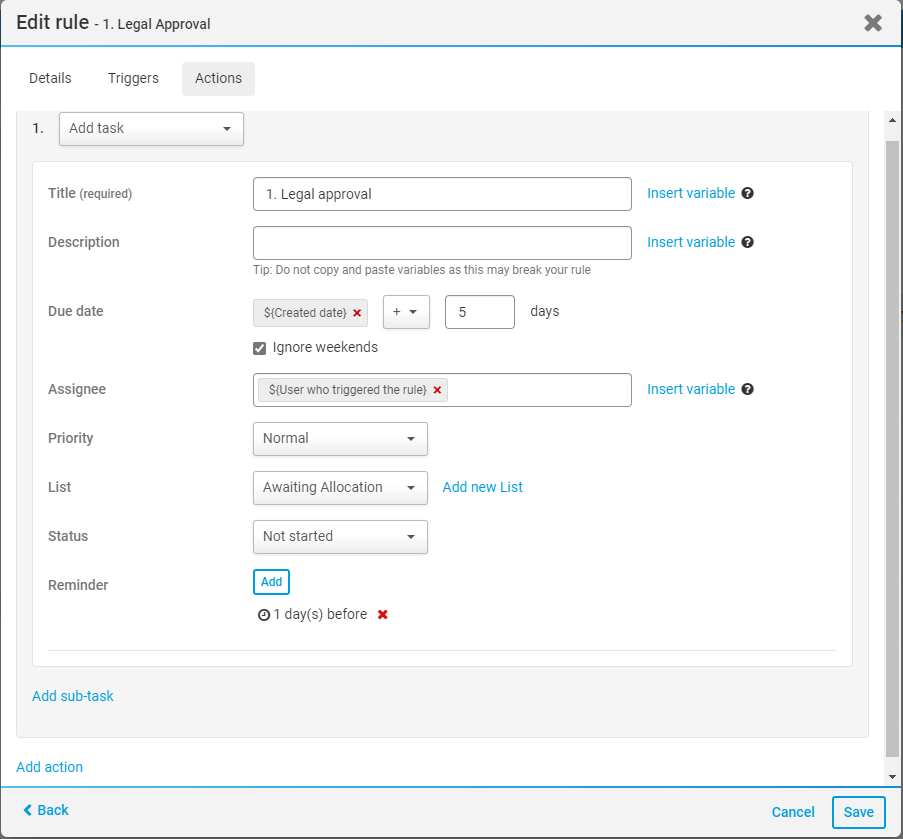Click into the Description text field
Screen dimensions: 903x839
tap(442, 243)
